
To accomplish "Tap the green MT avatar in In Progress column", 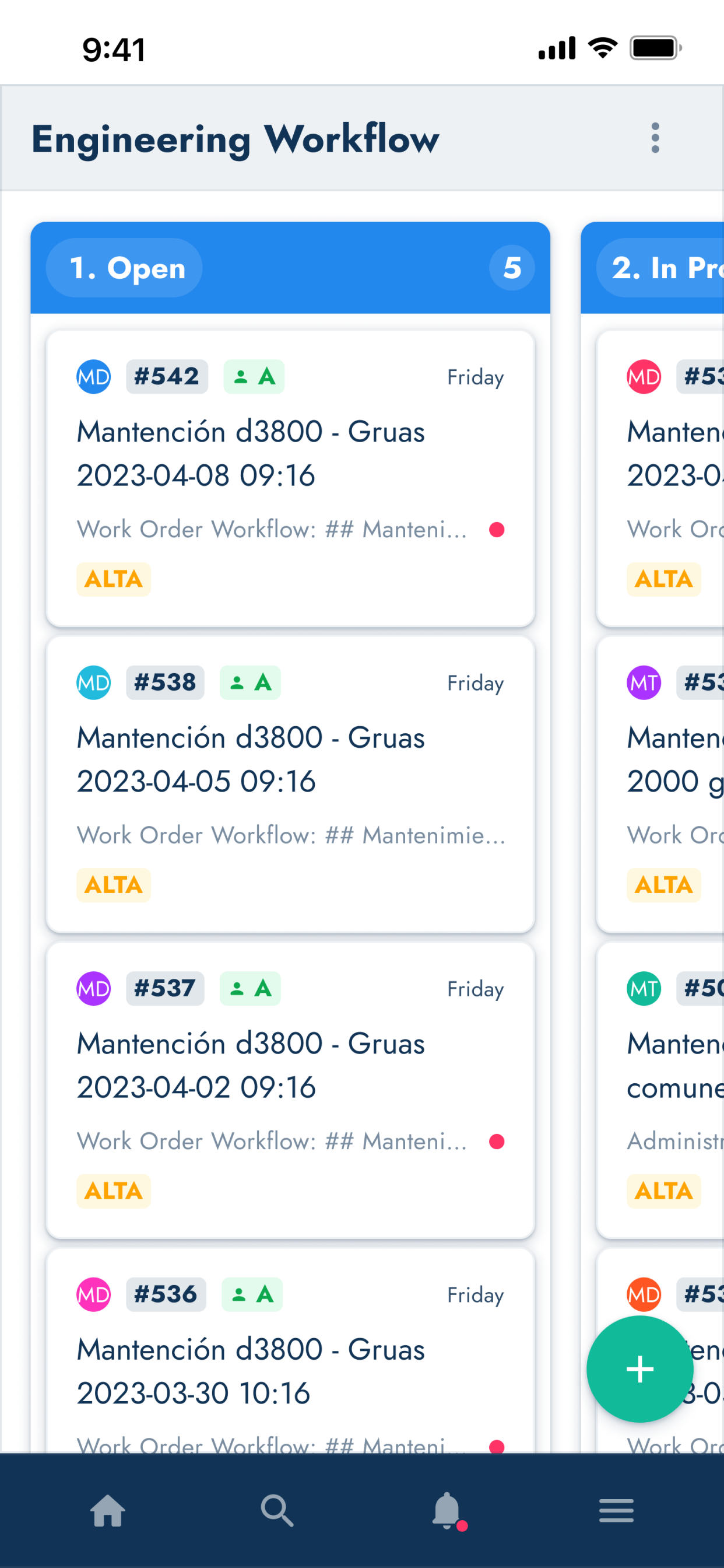I will [x=644, y=989].
